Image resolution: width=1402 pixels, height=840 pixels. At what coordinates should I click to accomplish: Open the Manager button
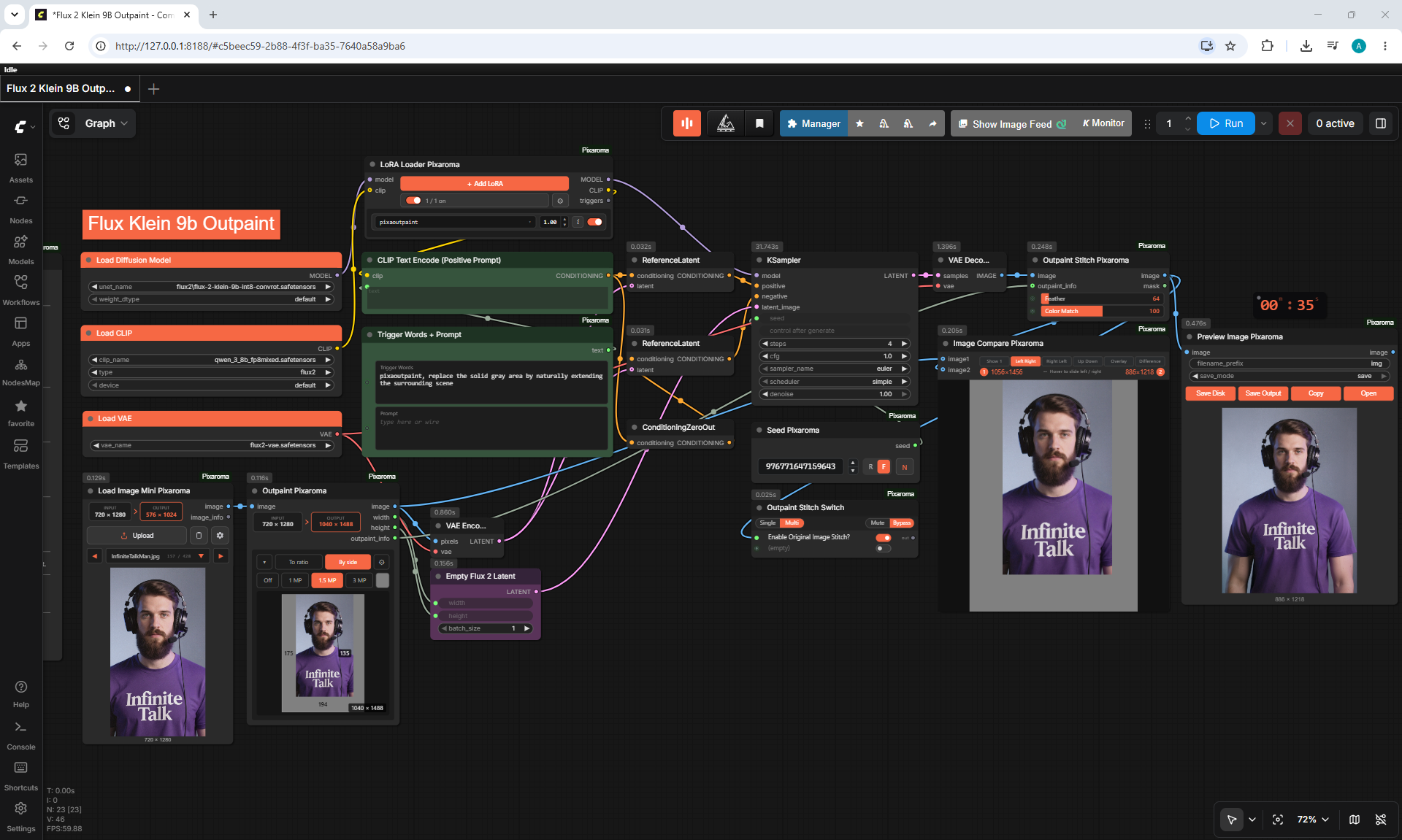pyautogui.click(x=813, y=123)
